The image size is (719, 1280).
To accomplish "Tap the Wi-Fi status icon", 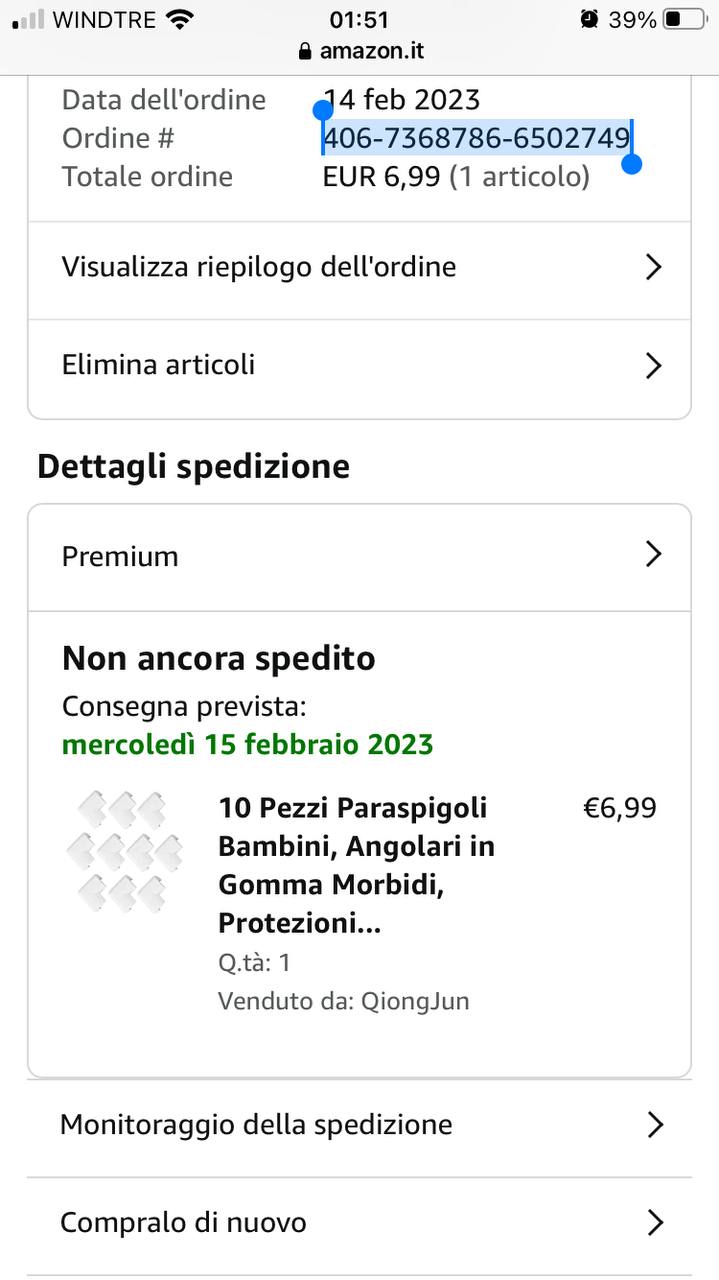I will [x=180, y=20].
